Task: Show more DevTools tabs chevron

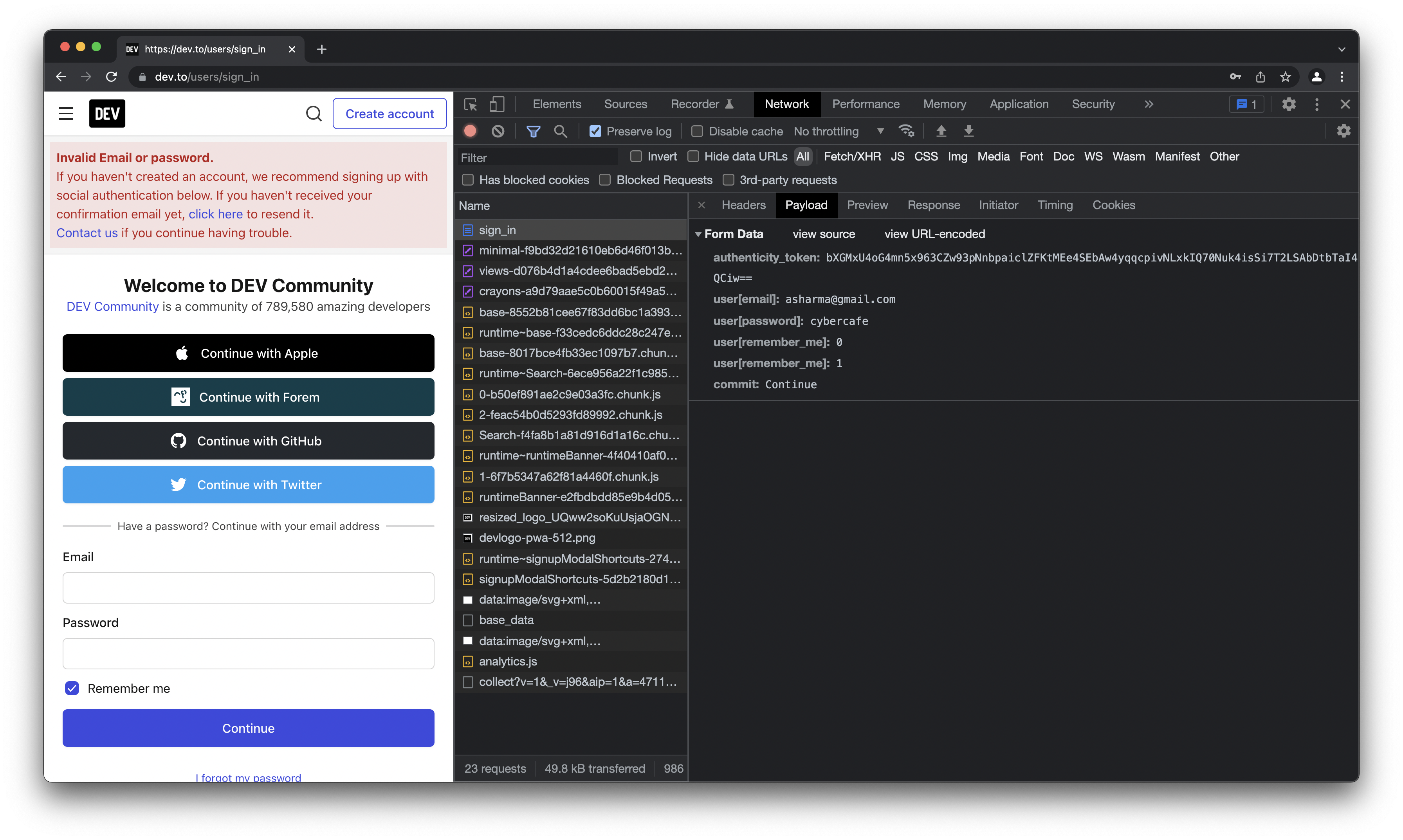Action: click(1148, 104)
